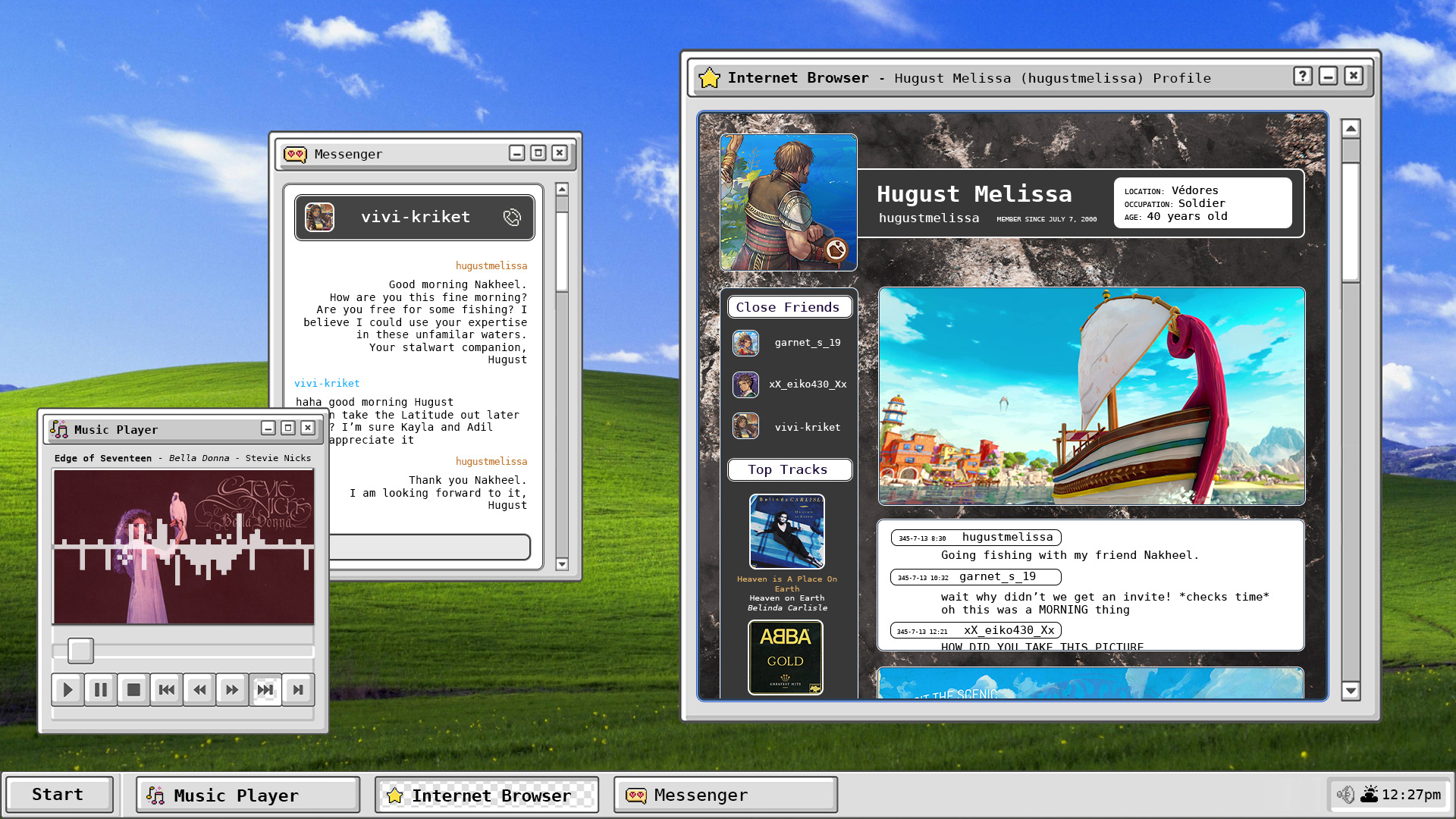Pause the Edge of Seventeen track
The height and width of the screenshot is (819, 1456).
click(100, 689)
